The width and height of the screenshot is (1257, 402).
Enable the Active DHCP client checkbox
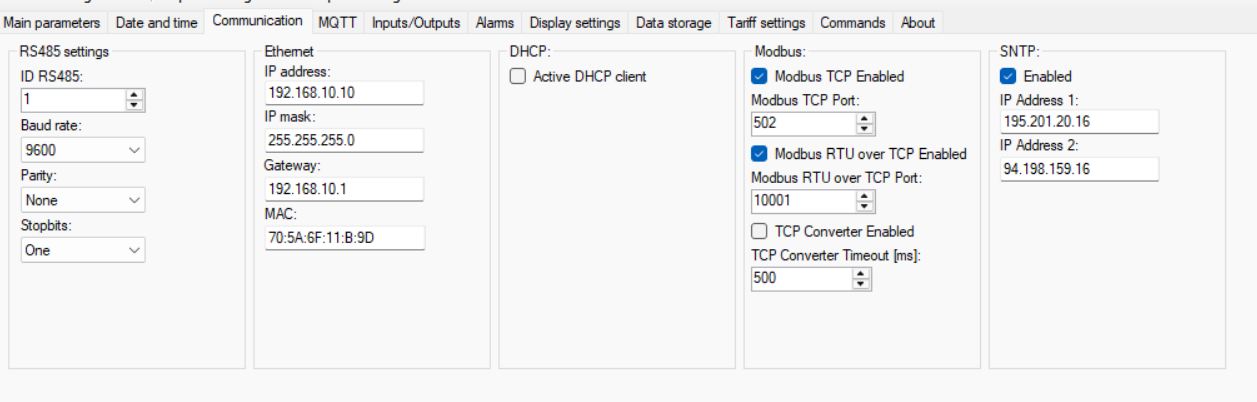(518, 76)
